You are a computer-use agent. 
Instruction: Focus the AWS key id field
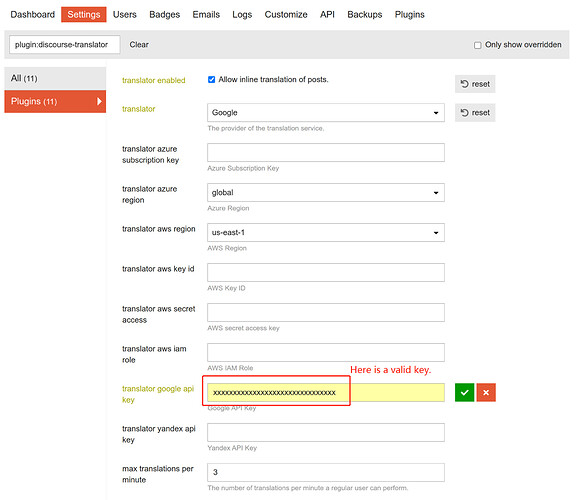326,273
